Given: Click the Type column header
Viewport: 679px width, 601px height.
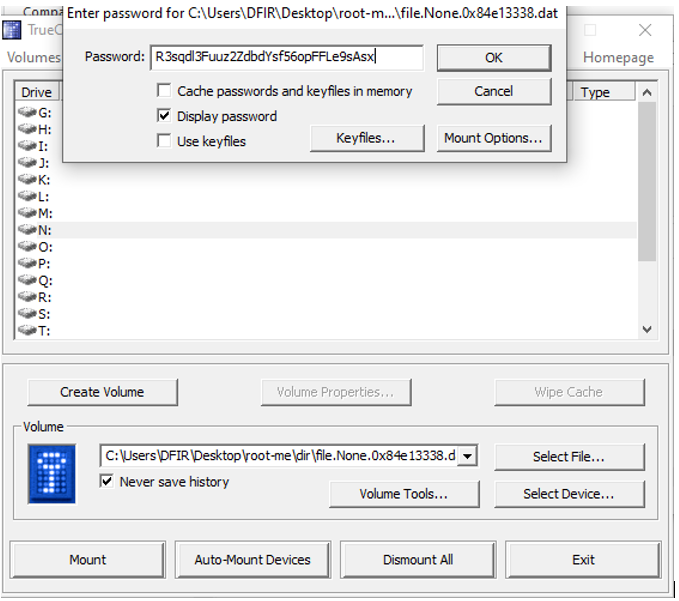Looking at the screenshot, I should point(604,92).
